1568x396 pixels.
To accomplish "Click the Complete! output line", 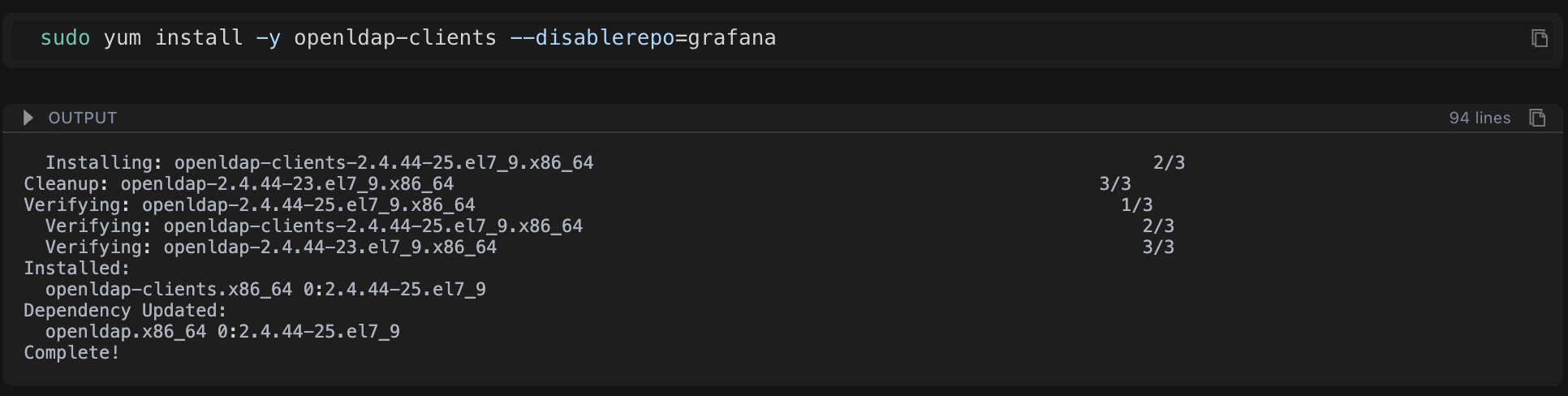I will (71, 353).
